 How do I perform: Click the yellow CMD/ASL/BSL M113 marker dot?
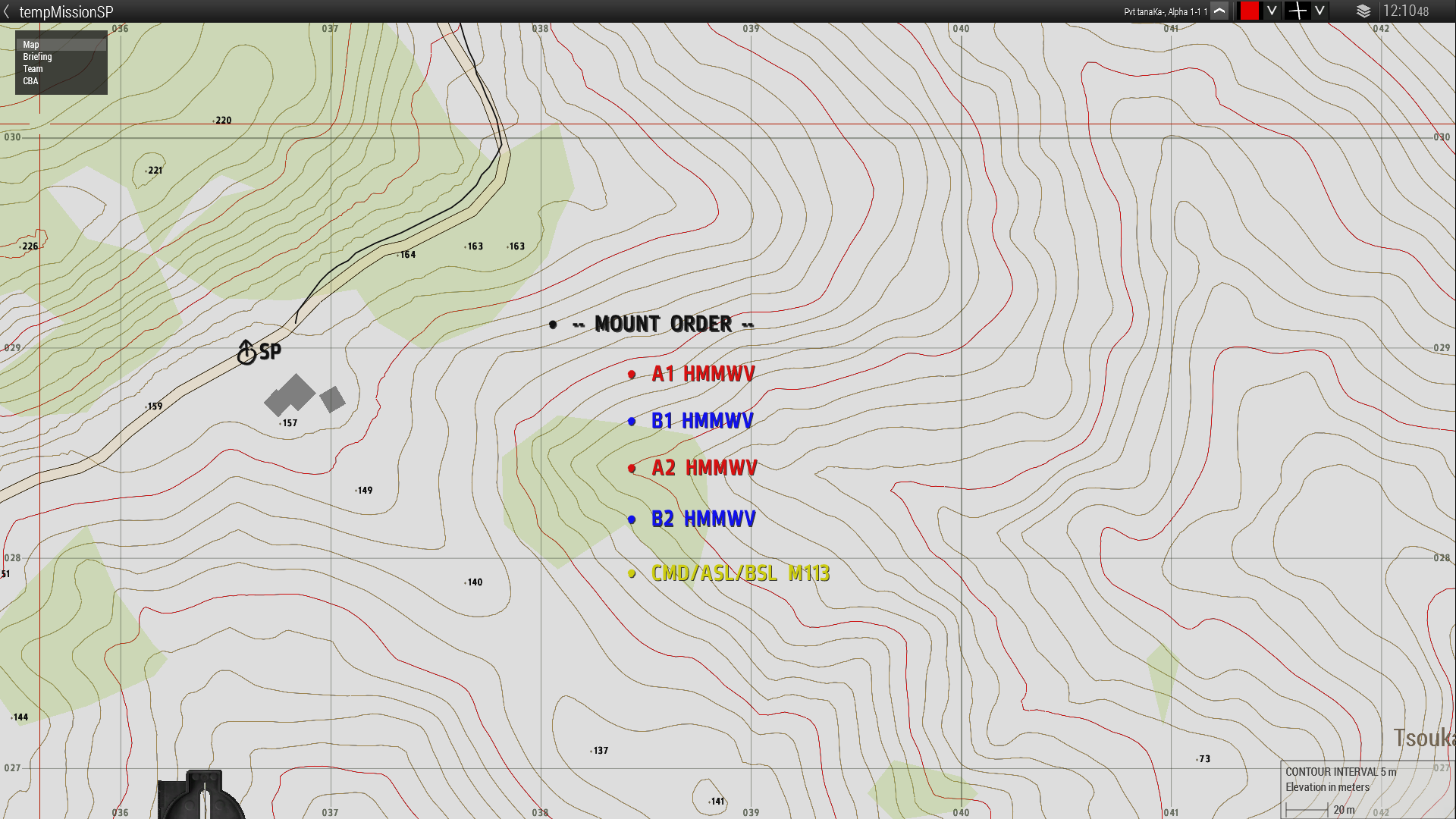(x=632, y=574)
